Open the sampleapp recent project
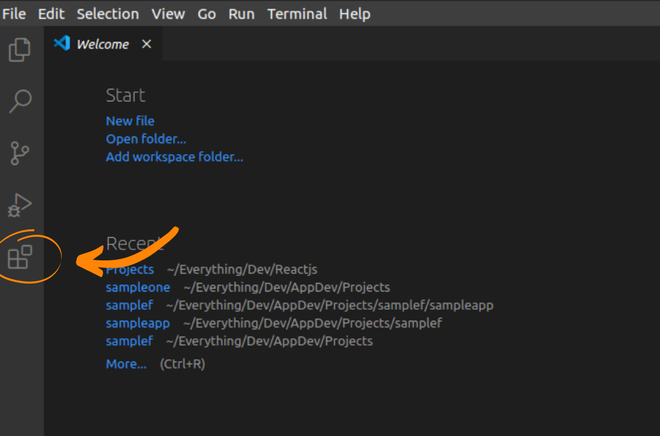Image resolution: width=660 pixels, height=436 pixels. coord(138,323)
